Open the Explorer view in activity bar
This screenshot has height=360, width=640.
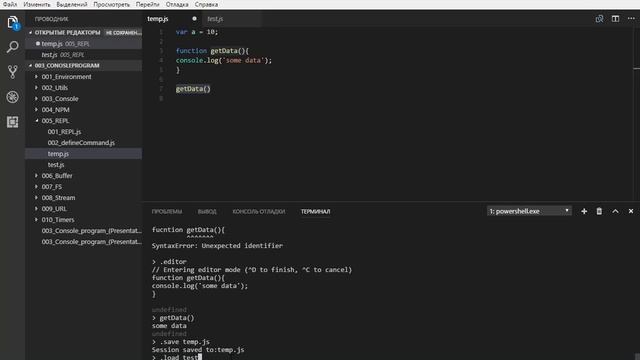click(x=13, y=22)
